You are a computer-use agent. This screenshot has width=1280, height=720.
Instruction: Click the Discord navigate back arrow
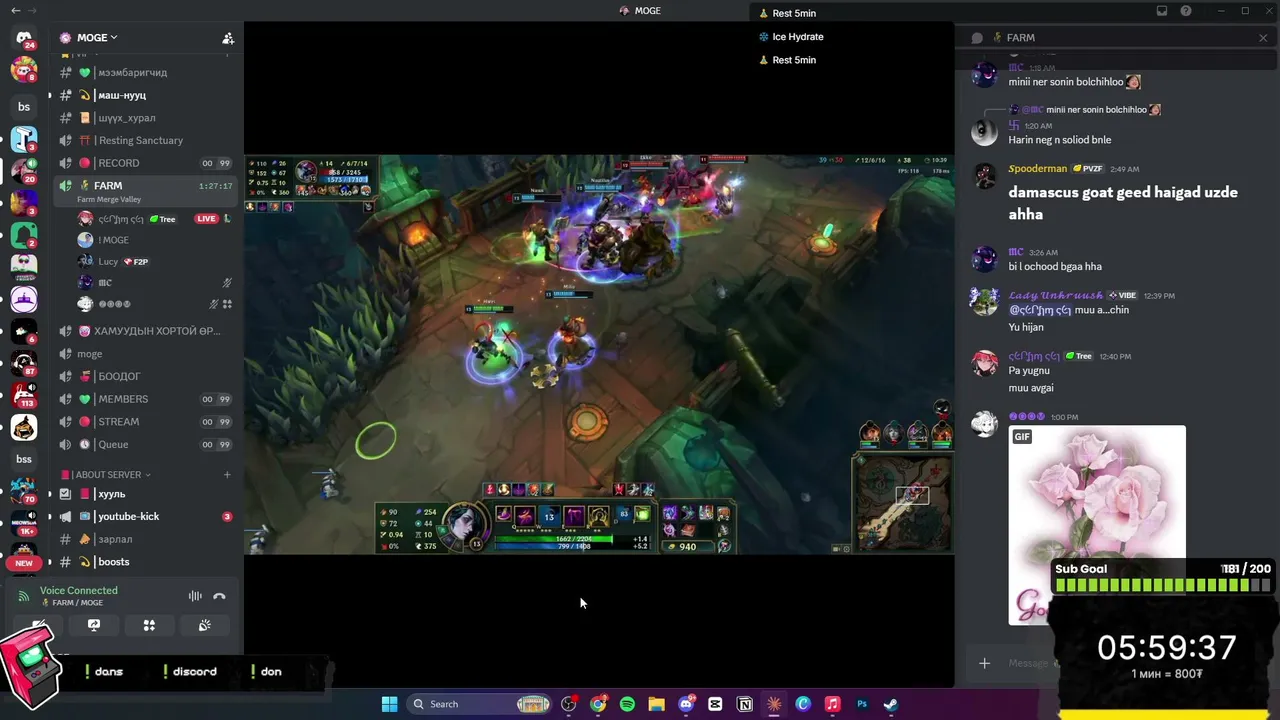coord(15,11)
